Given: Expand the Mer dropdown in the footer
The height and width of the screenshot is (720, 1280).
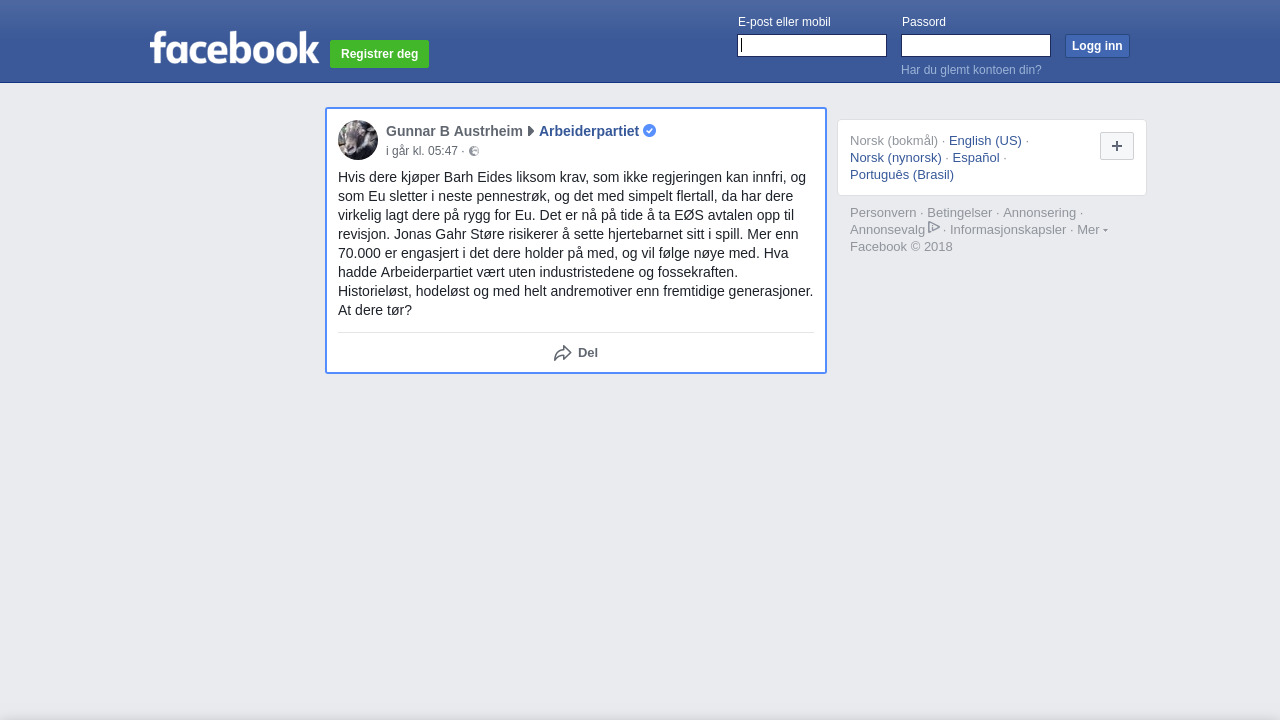Looking at the screenshot, I should (x=1092, y=230).
